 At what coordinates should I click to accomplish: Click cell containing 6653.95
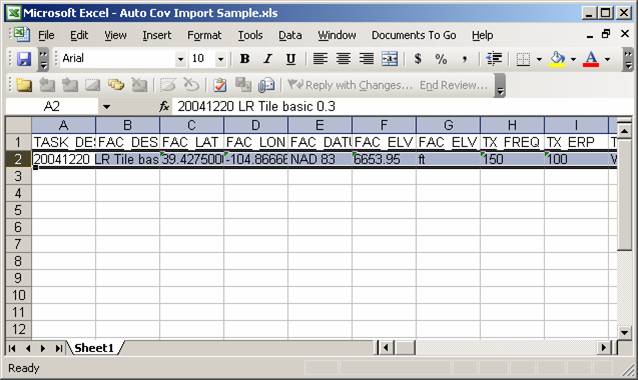point(384,159)
